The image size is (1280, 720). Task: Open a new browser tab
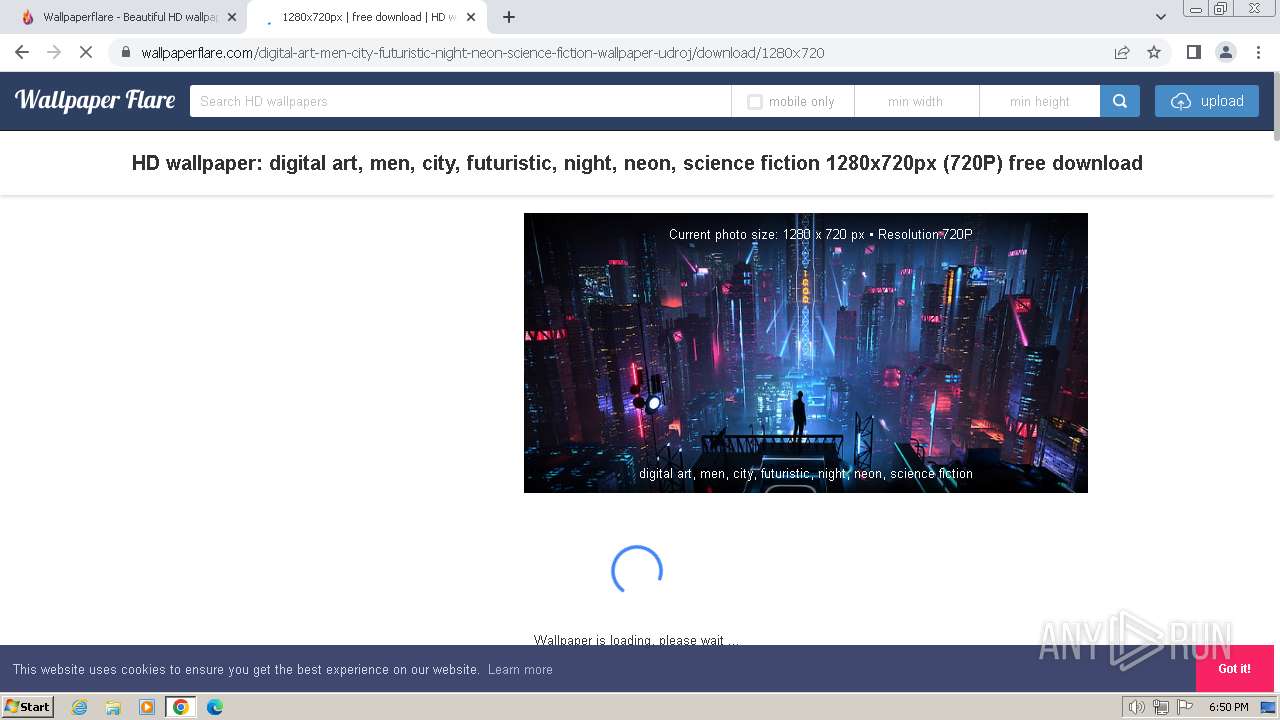(x=509, y=17)
